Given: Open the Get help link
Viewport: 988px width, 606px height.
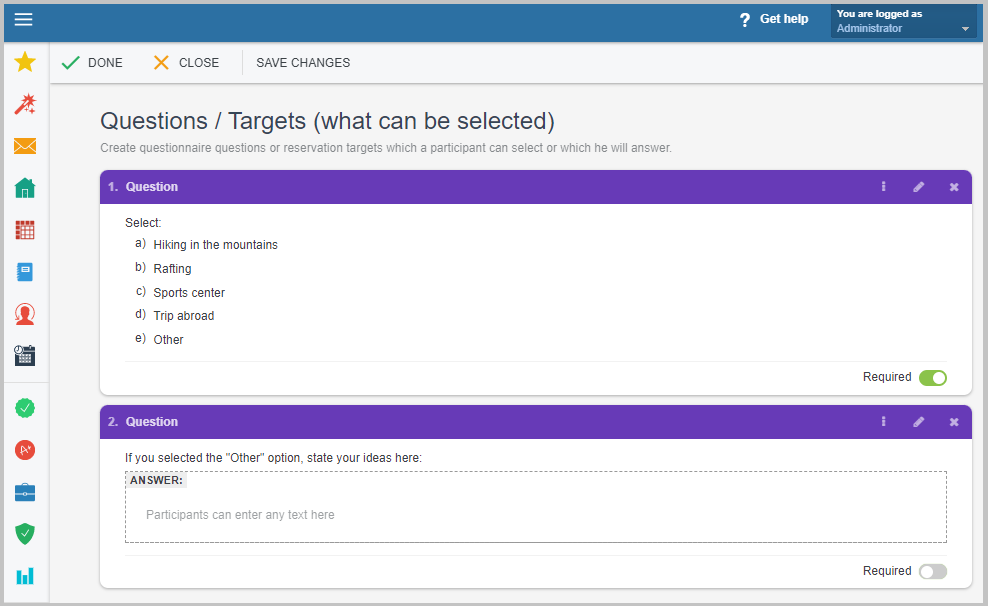Looking at the screenshot, I should pyautogui.click(x=774, y=19).
